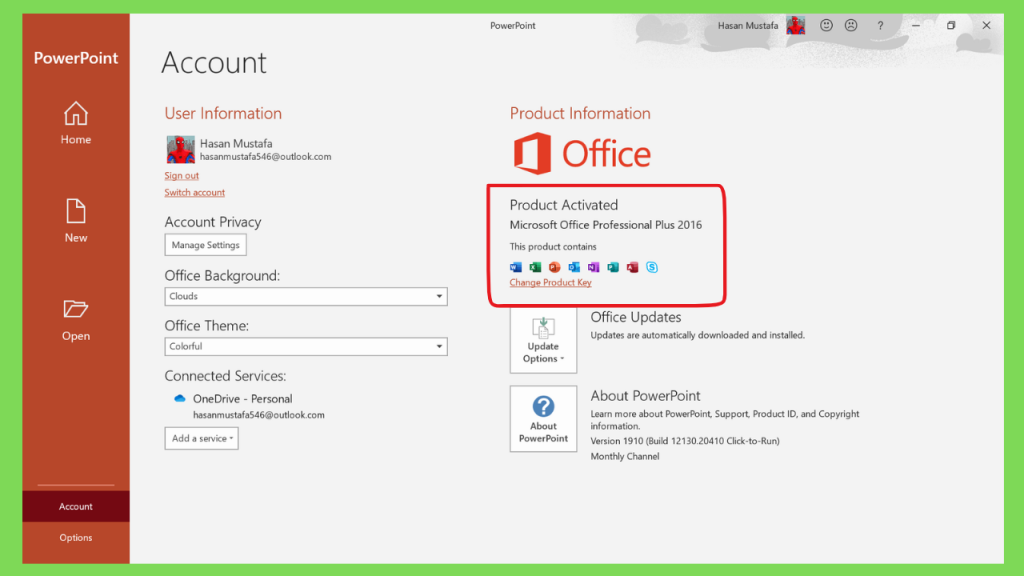
Task: Click the Account Privacy heading
Action: (x=213, y=222)
